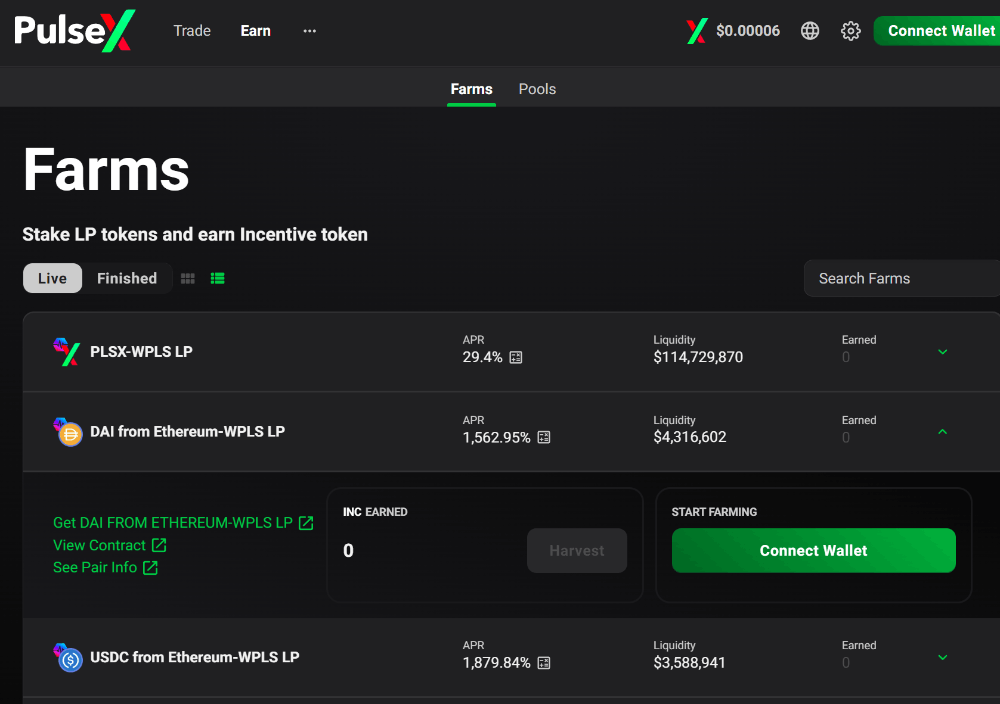Switch to table list view

217,279
